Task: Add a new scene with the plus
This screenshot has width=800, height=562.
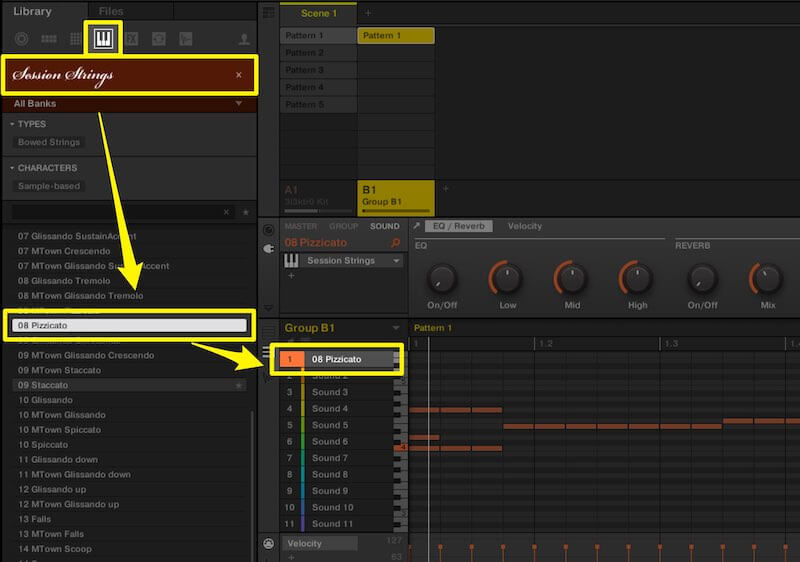Action: coord(368,13)
